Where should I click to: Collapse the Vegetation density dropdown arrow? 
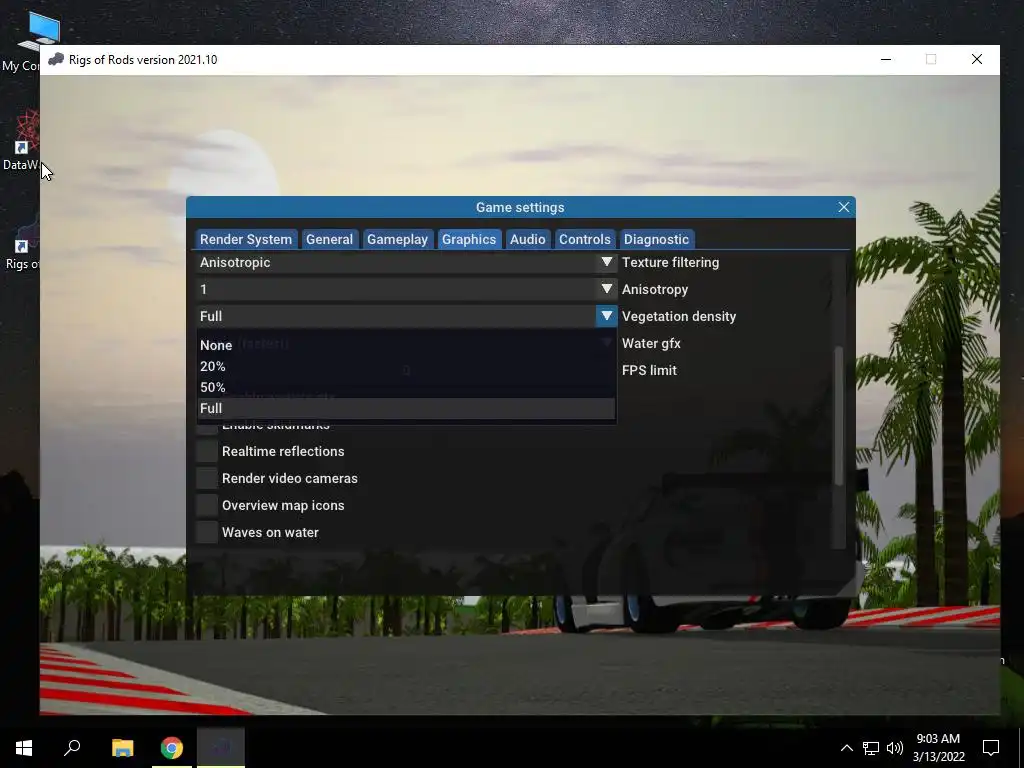coord(607,316)
